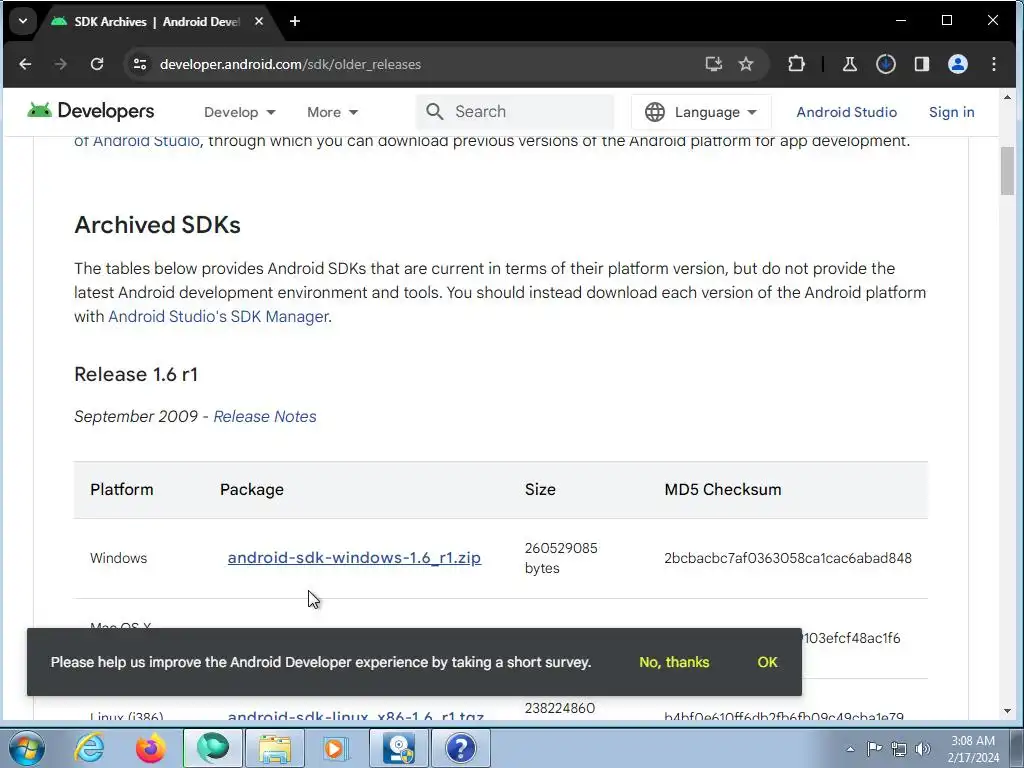Click the search magnifier icon
Image resolution: width=1024 pixels, height=768 pixels.
434,112
